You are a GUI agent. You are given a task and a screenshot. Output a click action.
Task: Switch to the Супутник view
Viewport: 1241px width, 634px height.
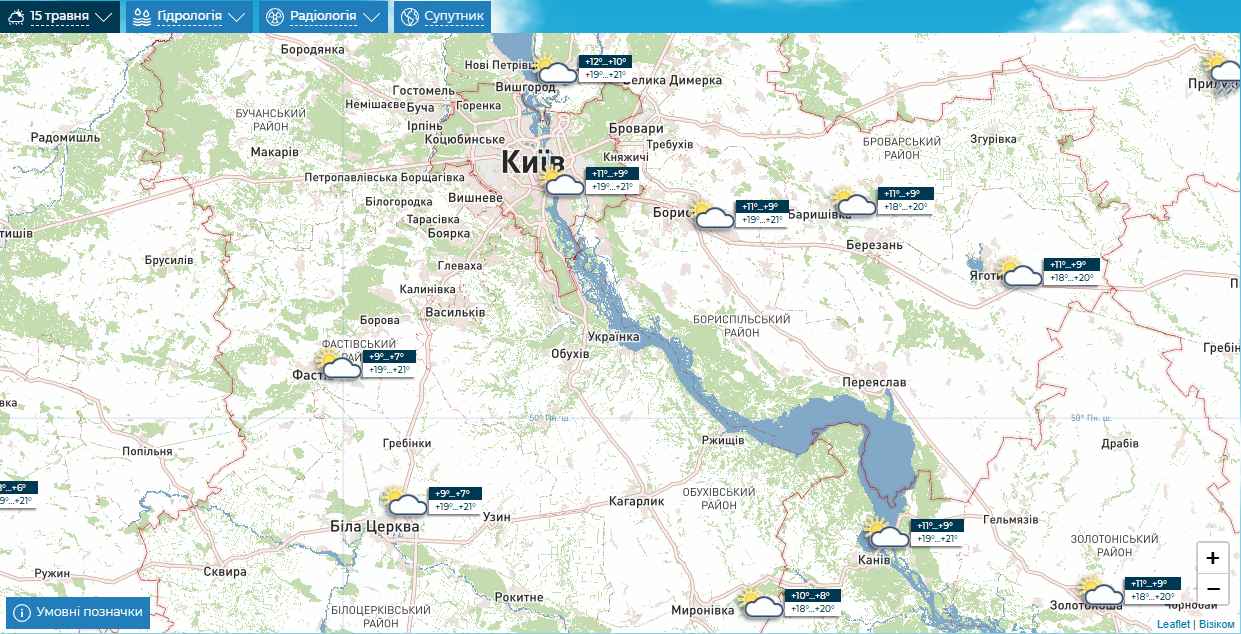point(441,16)
